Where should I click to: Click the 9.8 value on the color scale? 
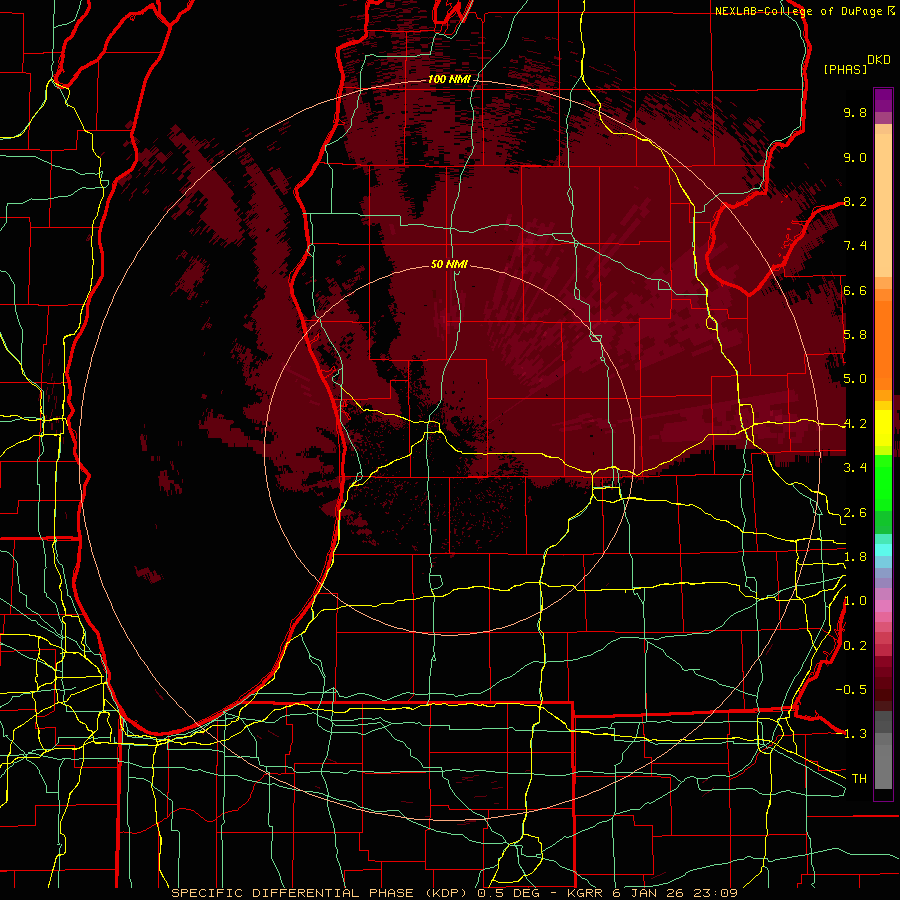[855, 112]
